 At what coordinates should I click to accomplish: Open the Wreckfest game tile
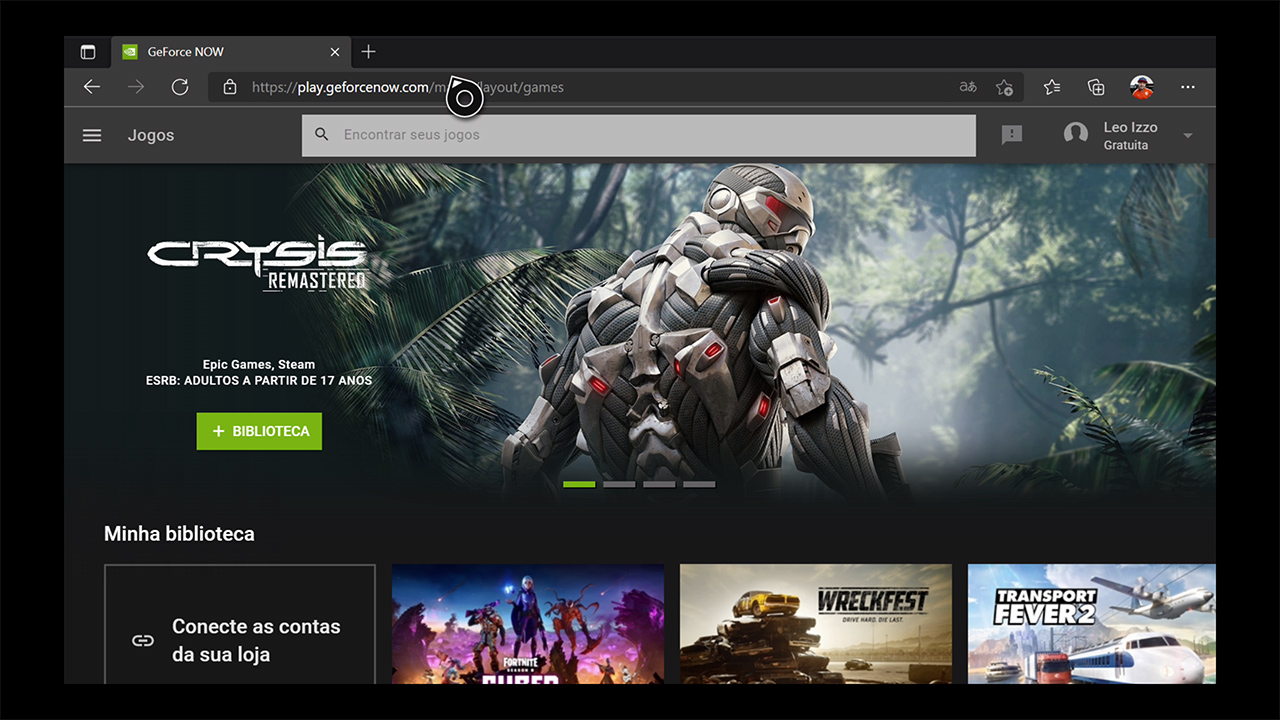point(816,624)
